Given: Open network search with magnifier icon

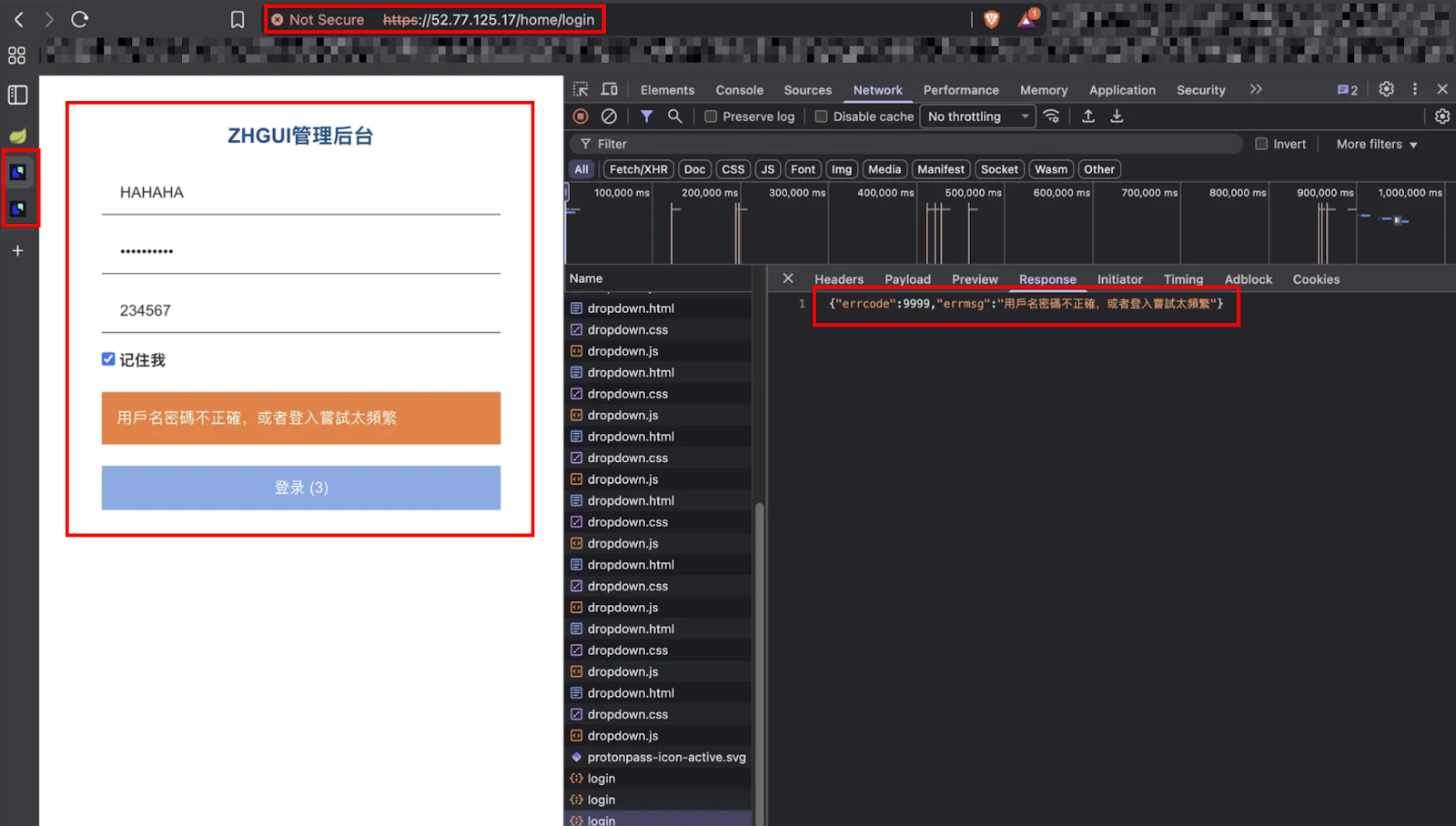Looking at the screenshot, I should coord(674,116).
